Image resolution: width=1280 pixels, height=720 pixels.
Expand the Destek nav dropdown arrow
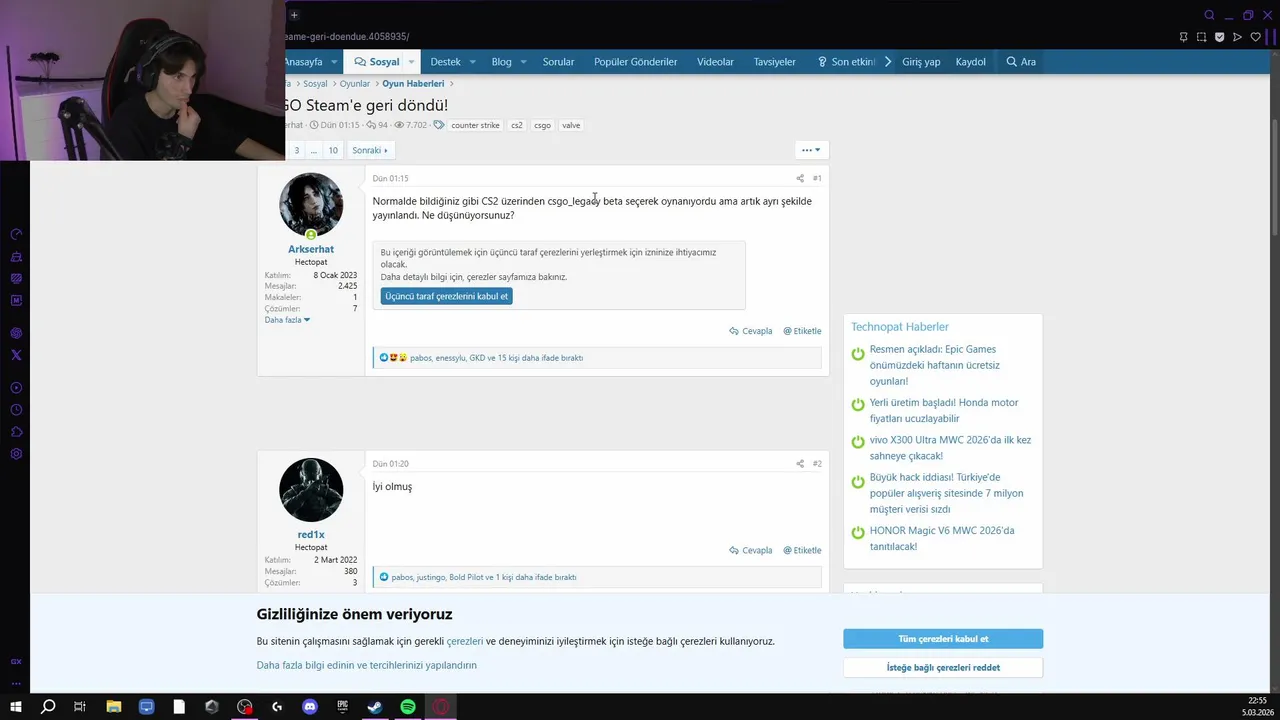471,62
